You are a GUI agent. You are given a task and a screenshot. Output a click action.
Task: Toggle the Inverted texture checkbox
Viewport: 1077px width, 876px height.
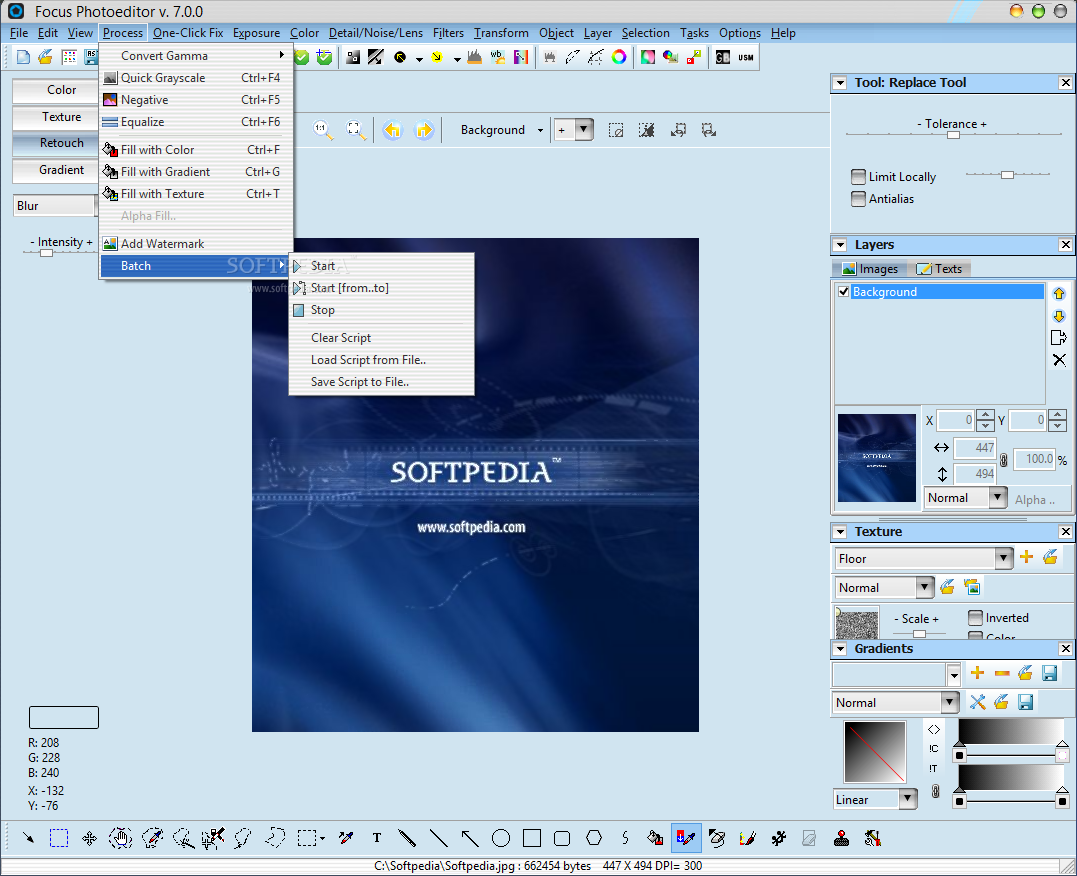pos(975,618)
